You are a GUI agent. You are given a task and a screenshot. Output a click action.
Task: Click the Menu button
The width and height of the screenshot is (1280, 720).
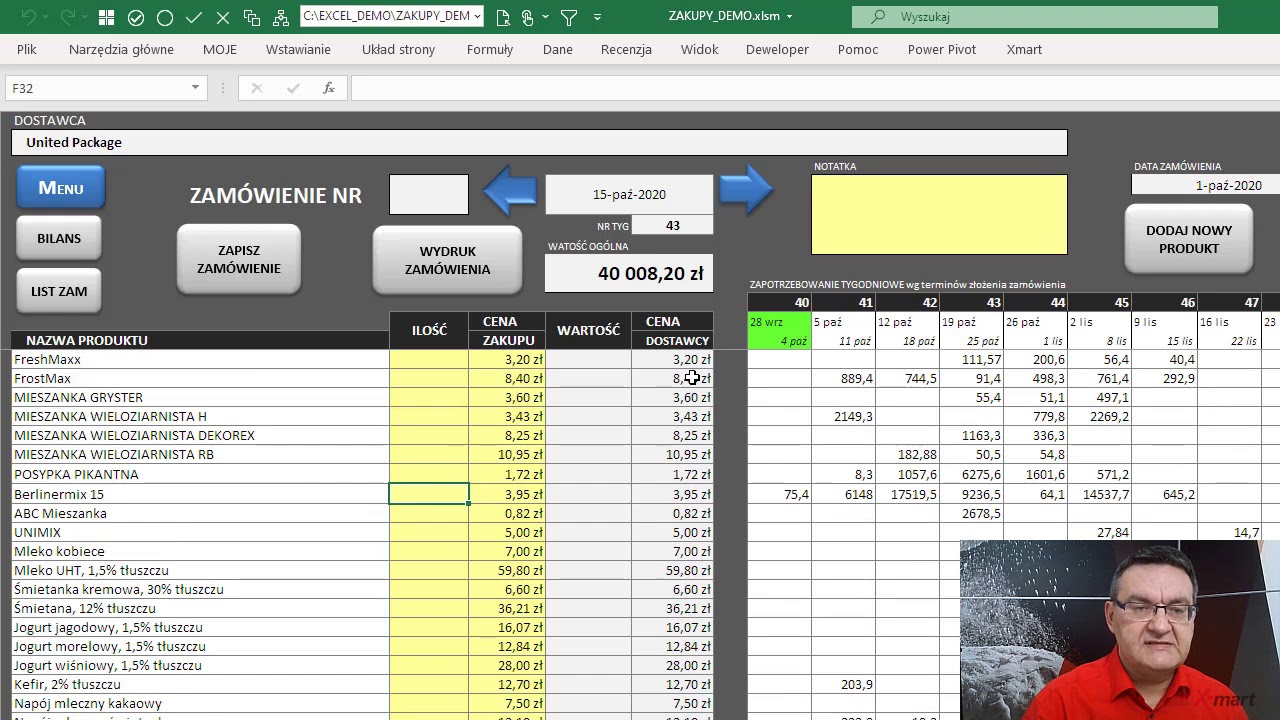tap(61, 188)
